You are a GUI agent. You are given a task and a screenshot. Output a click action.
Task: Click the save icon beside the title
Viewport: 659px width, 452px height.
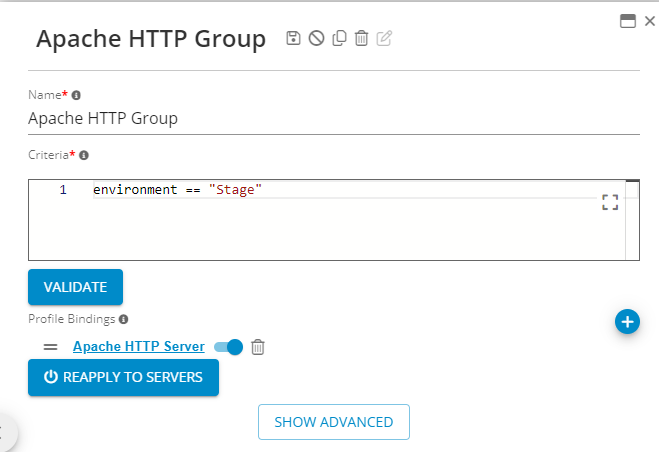point(293,39)
